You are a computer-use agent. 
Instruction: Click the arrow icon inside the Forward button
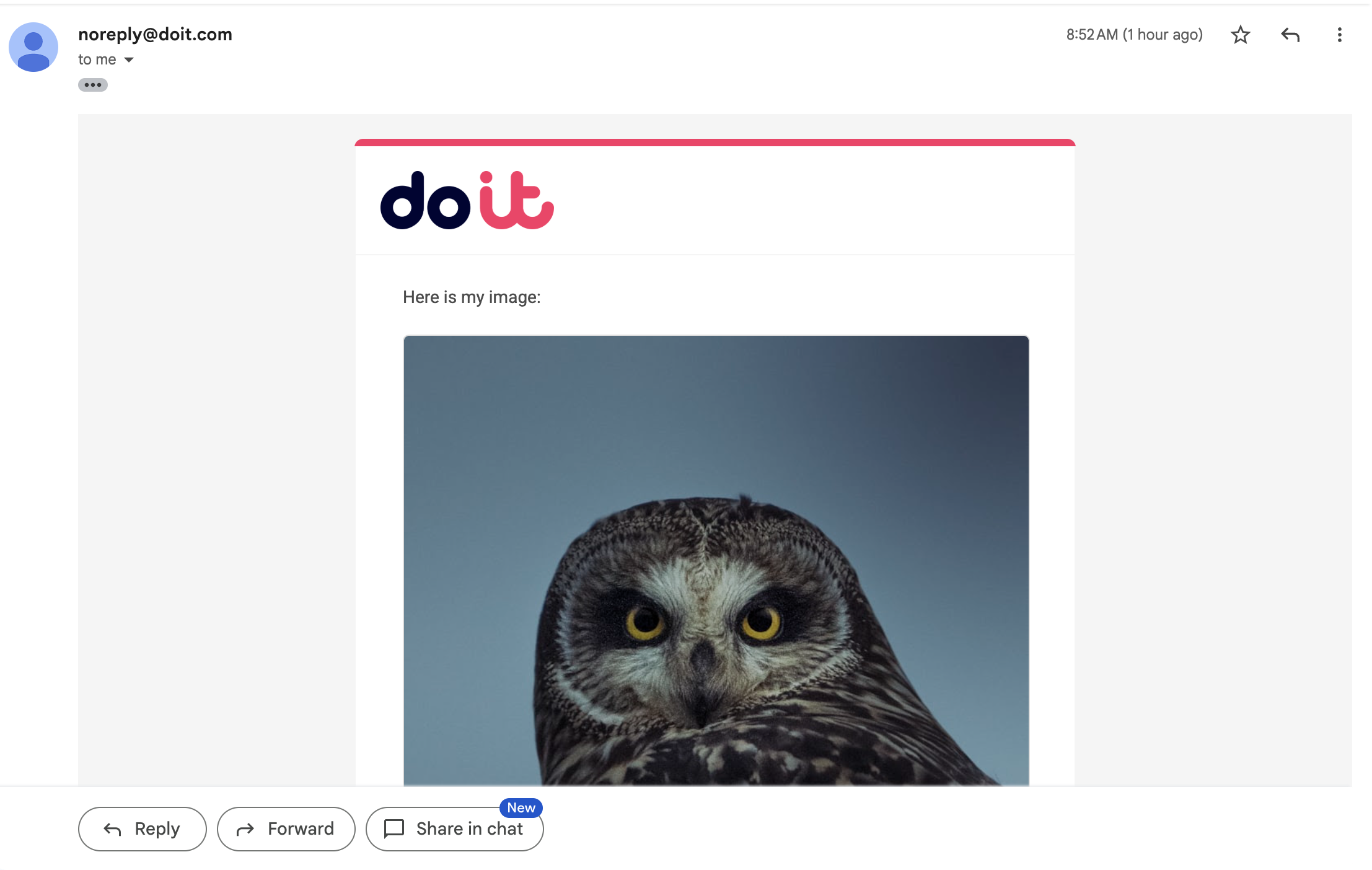pyautogui.click(x=245, y=829)
